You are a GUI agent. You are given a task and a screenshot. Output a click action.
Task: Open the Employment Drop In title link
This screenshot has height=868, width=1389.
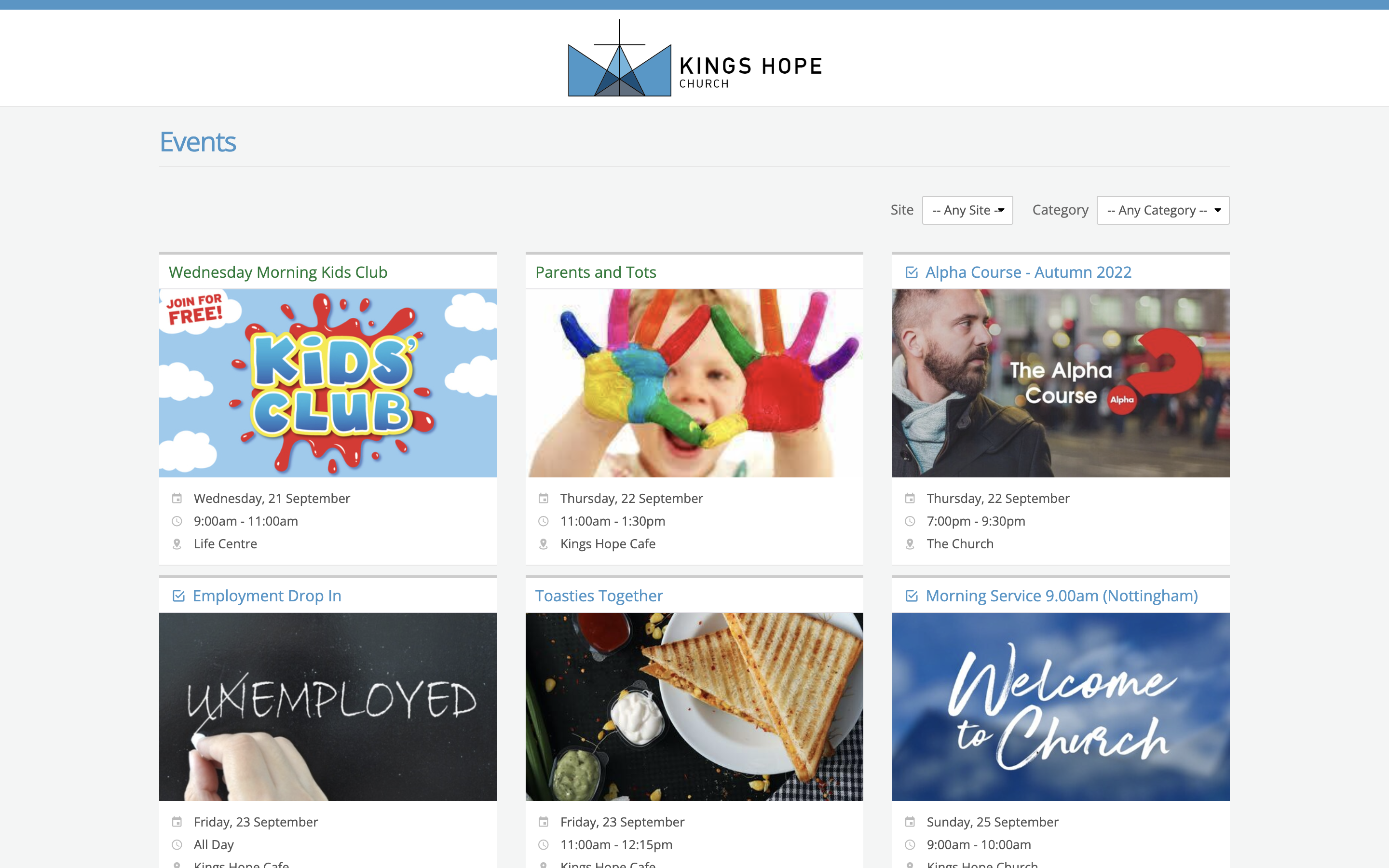(x=267, y=596)
